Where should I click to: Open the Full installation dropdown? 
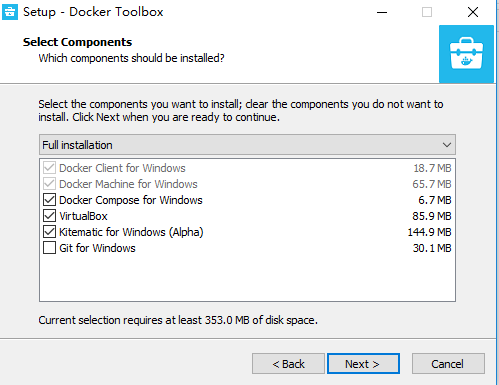[x=247, y=145]
